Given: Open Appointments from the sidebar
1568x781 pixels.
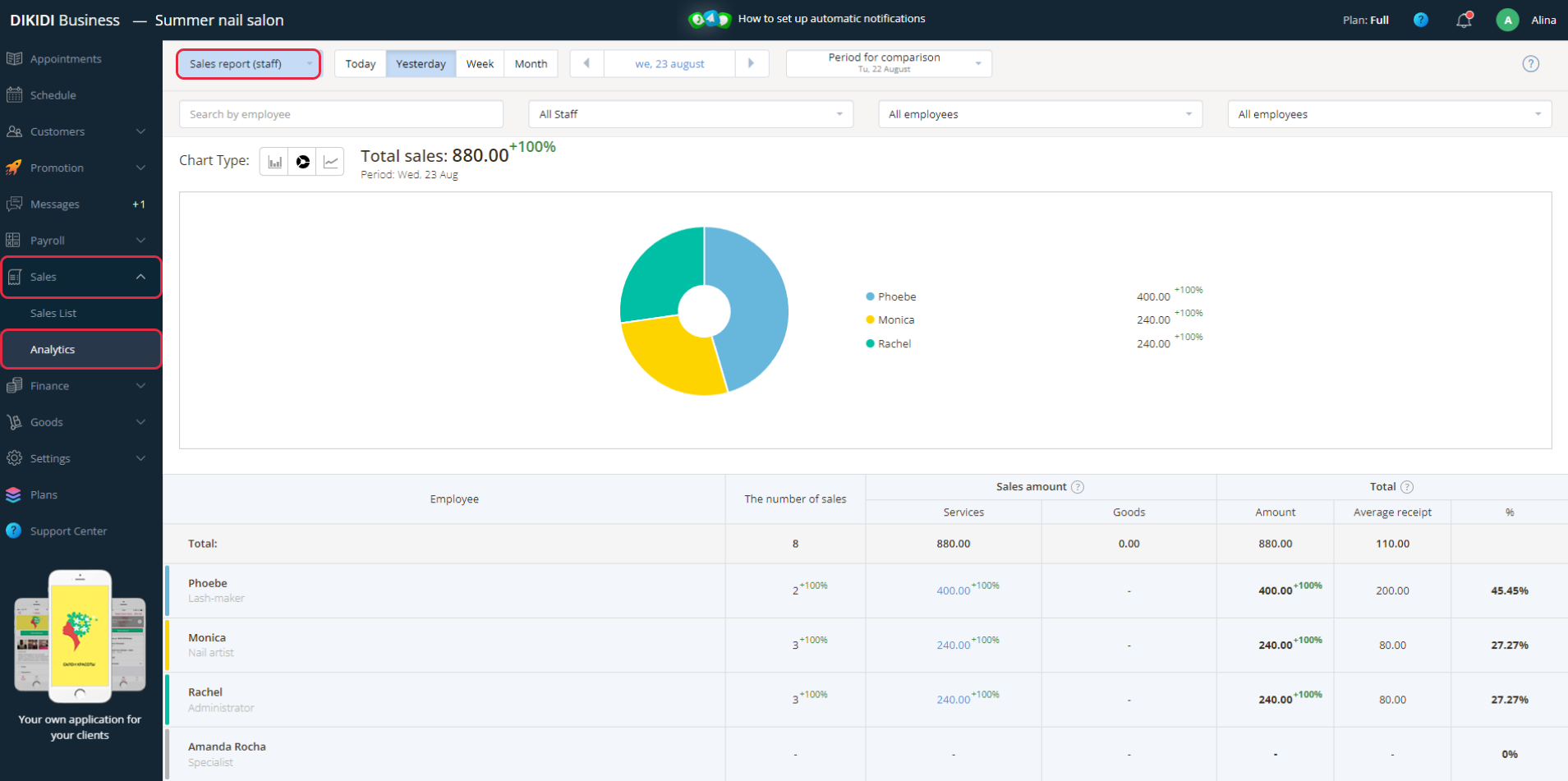Looking at the screenshot, I should click(x=66, y=59).
